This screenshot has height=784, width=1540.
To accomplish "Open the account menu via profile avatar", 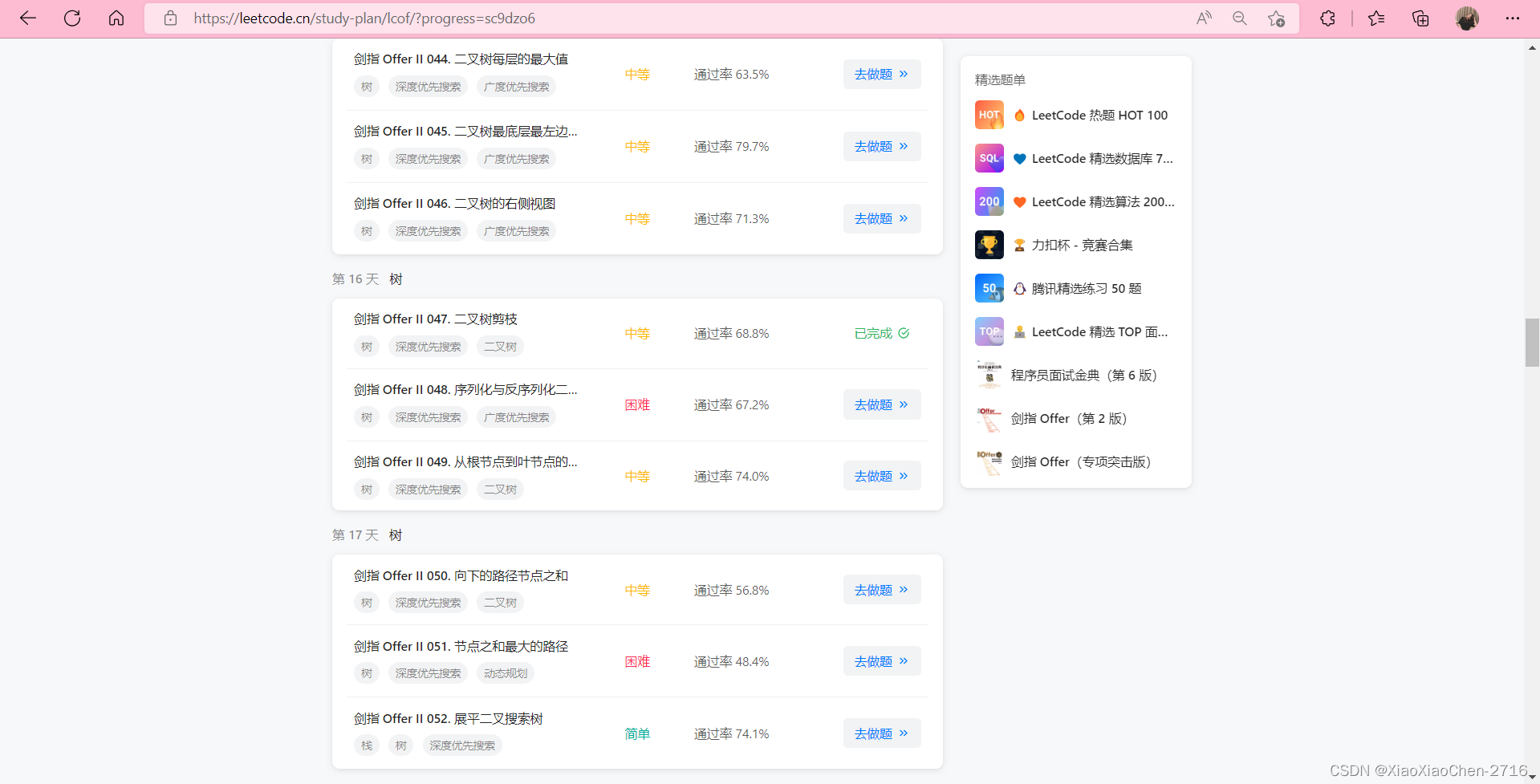I will click(1467, 18).
